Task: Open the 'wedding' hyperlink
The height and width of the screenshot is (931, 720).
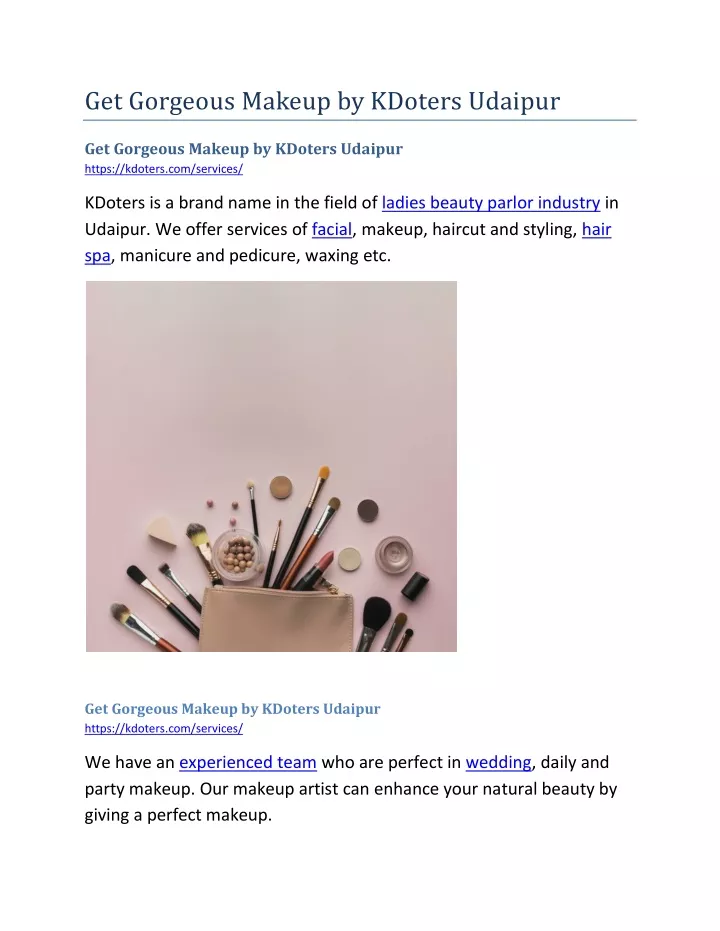Action: 499,762
